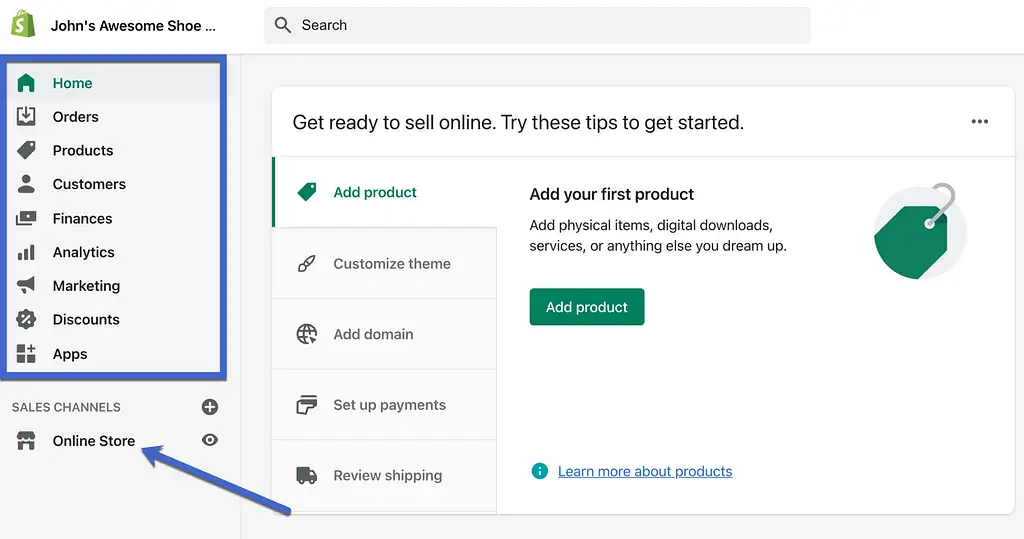Select the Add product setup tab

(385, 192)
